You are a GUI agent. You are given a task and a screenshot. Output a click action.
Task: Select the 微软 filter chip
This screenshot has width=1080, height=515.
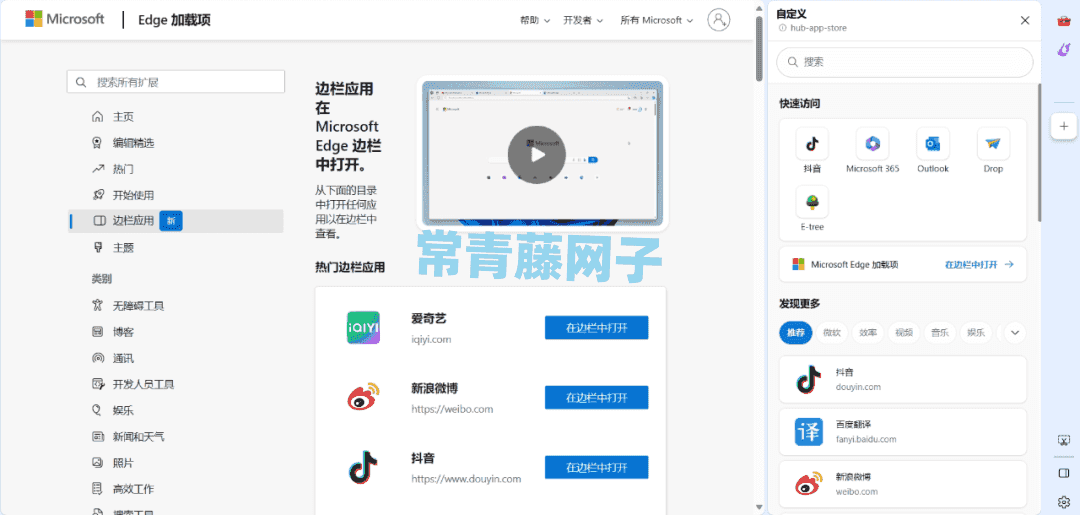click(831, 333)
